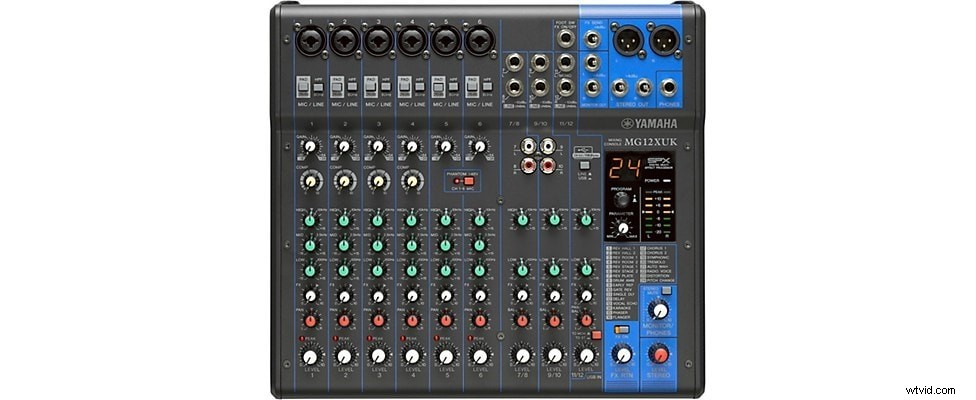976x400 pixels.
Task: Click the left STEREO OUT quarter-inch jack
Action: coord(619,87)
